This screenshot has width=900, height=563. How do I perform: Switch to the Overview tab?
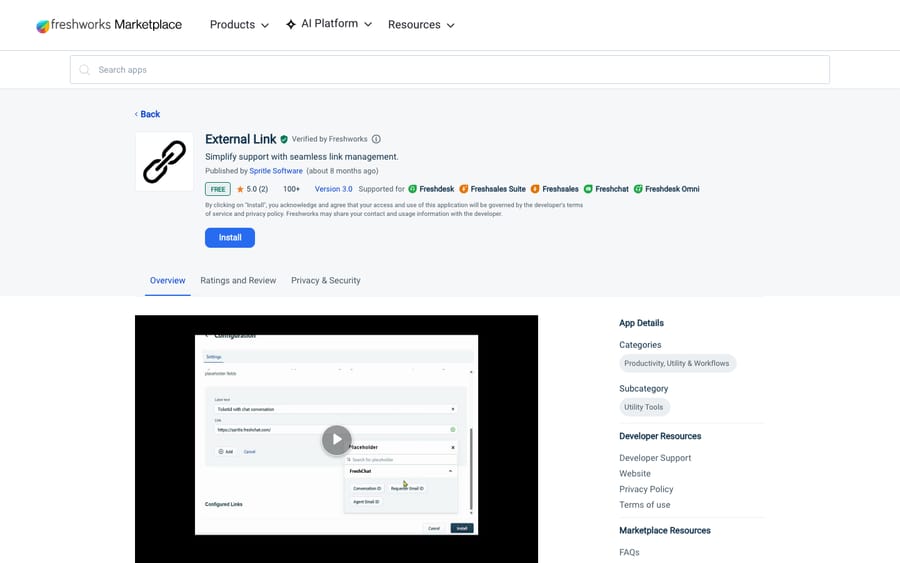click(168, 281)
